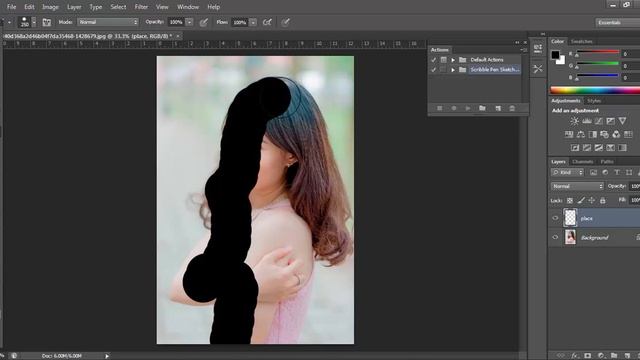Add an Exposure adjustment
Viewport: 640px width, 360px height.
(x=610, y=121)
